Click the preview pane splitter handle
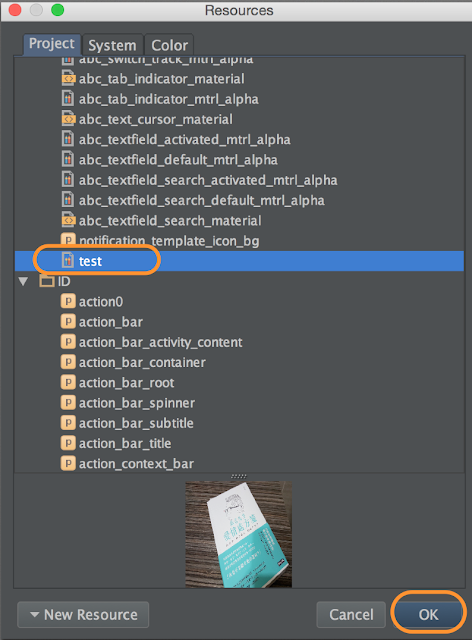The width and height of the screenshot is (472, 640). [239, 476]
